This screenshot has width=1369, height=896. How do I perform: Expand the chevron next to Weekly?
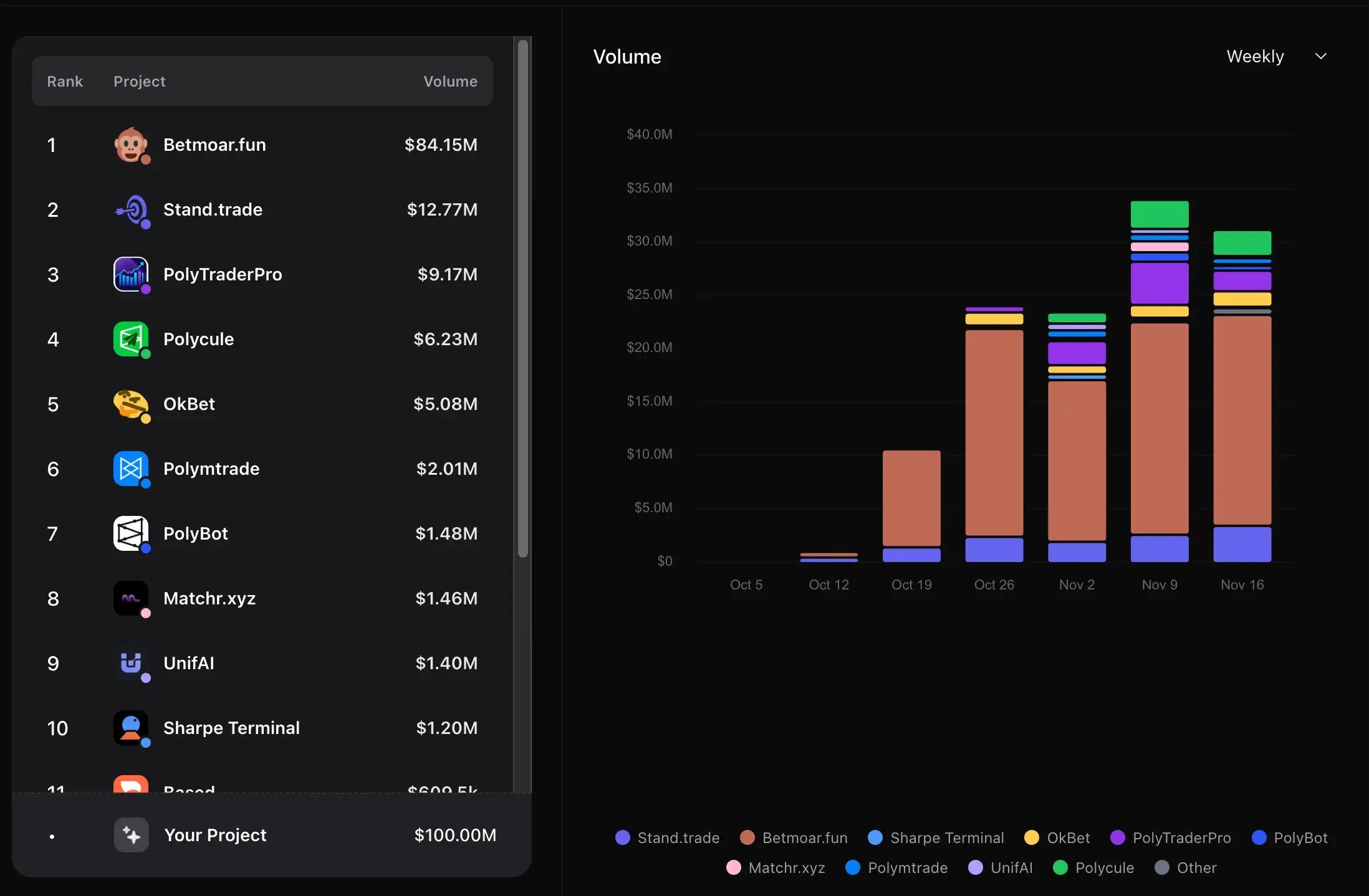point(1321,56)
